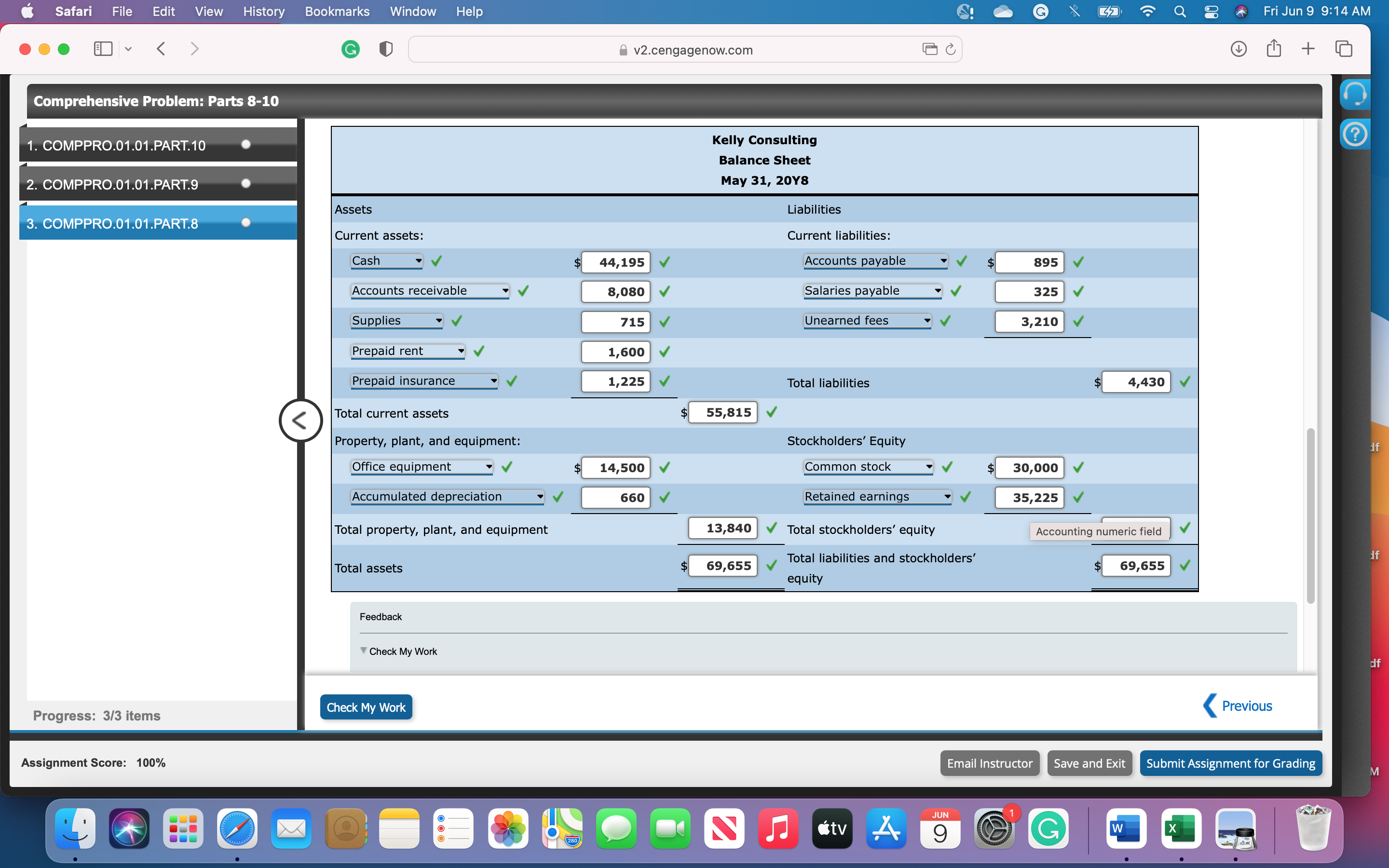Select the COMPPRO.01.01.PART.10 status dot
This screenshot has width=1389, height=868.
[246, 145]
